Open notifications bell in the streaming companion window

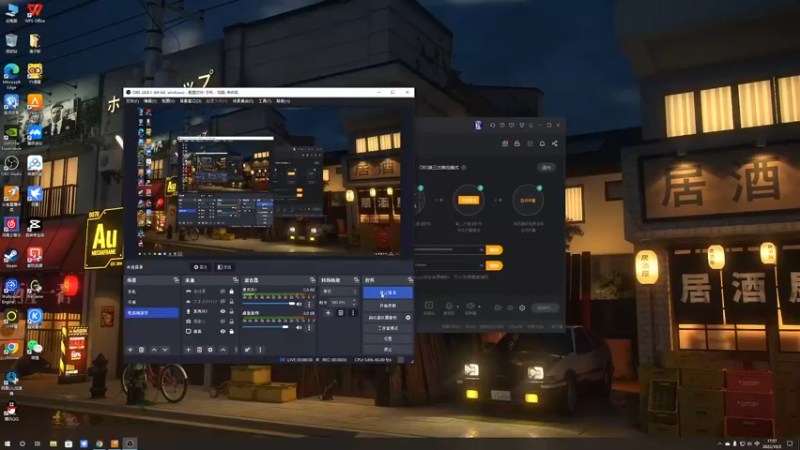pos(542,144)
